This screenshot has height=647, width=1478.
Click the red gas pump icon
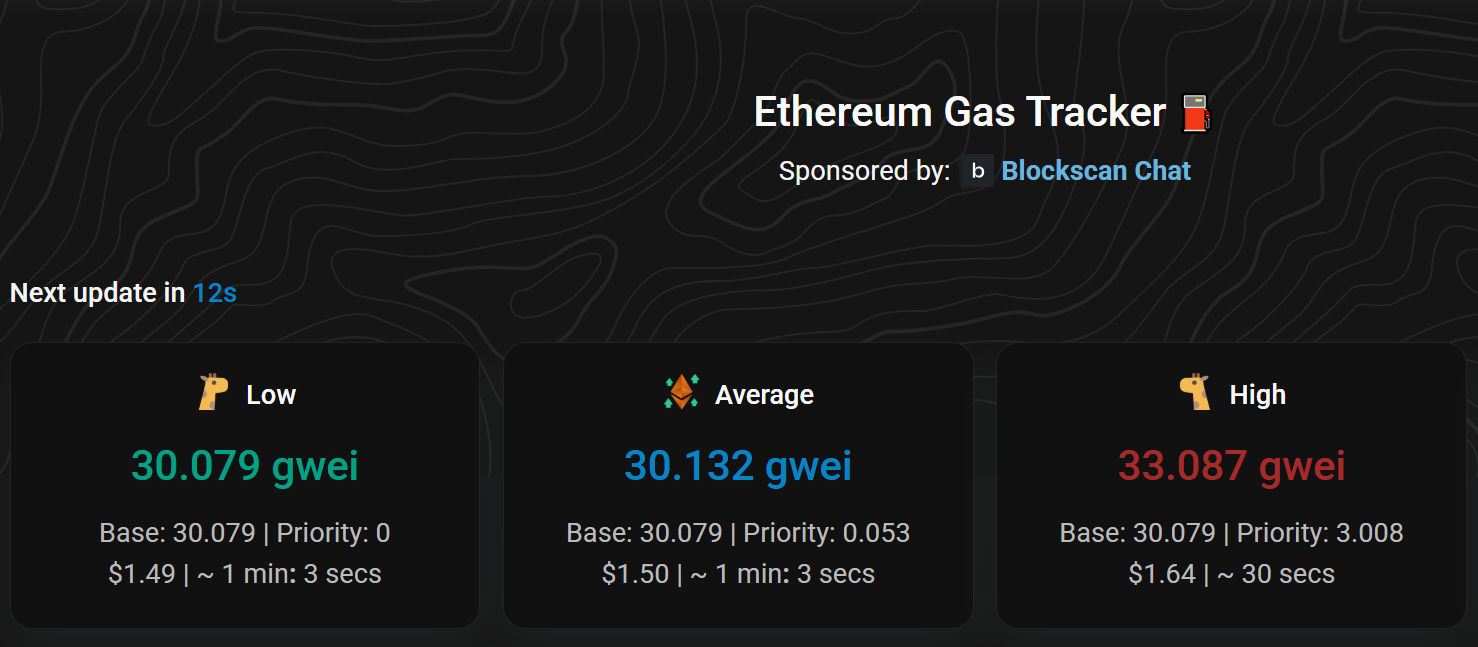pos(1196,113)
